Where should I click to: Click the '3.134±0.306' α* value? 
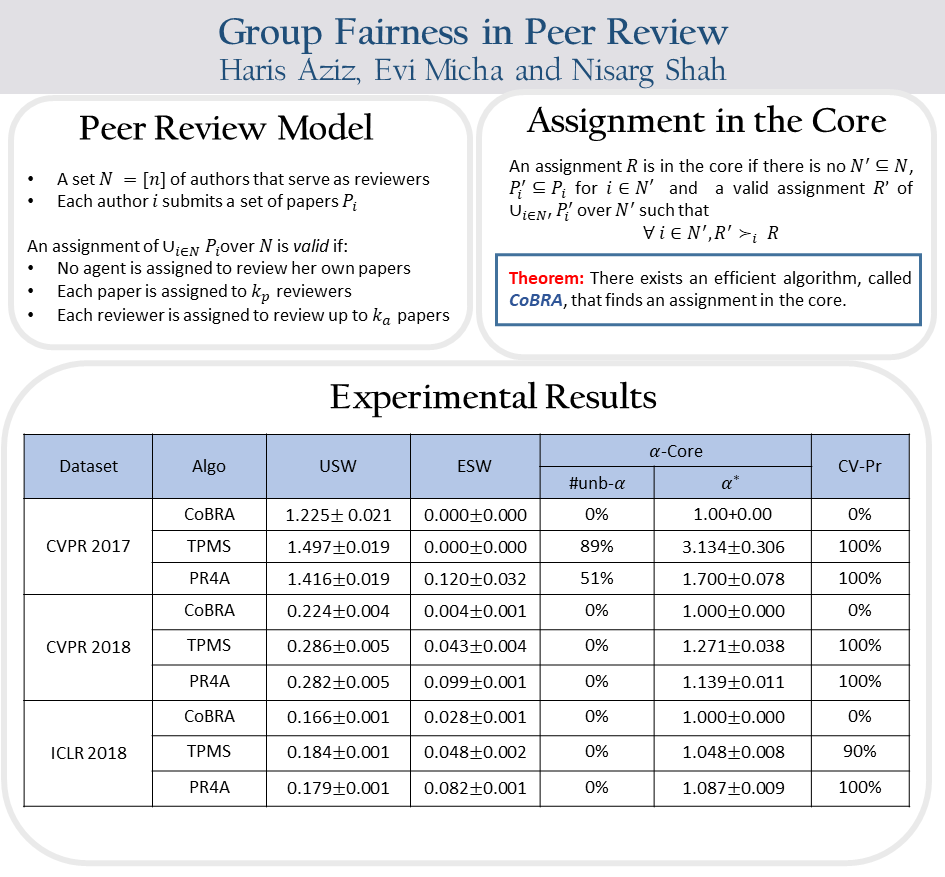click(732, 546)
